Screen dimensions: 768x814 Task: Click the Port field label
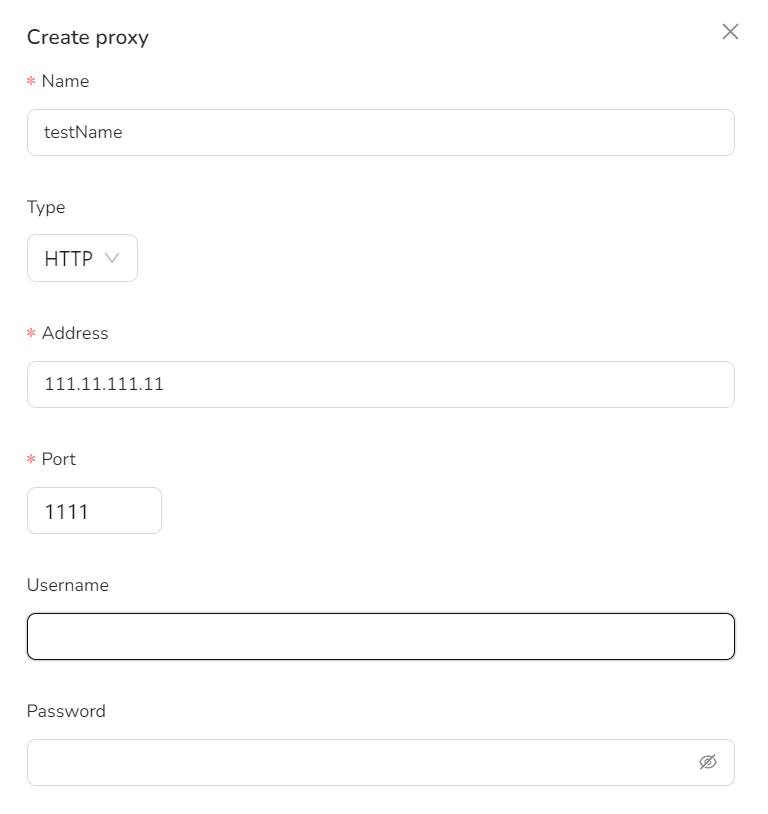click(59, 459)
